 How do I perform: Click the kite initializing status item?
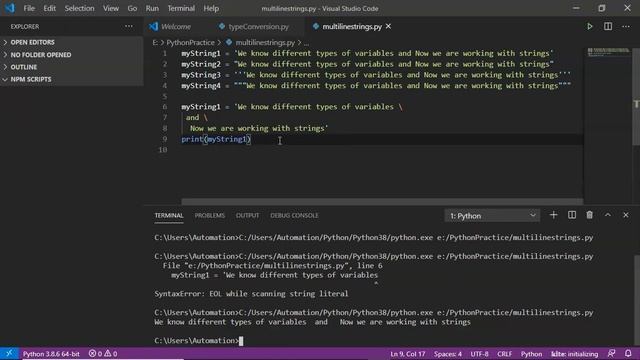[574, 354]
